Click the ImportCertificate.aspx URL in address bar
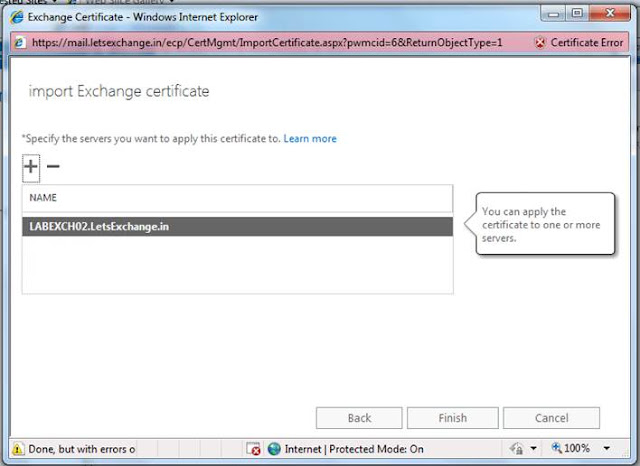The height and width of the screenshot is (466, 640). point(267,42)
